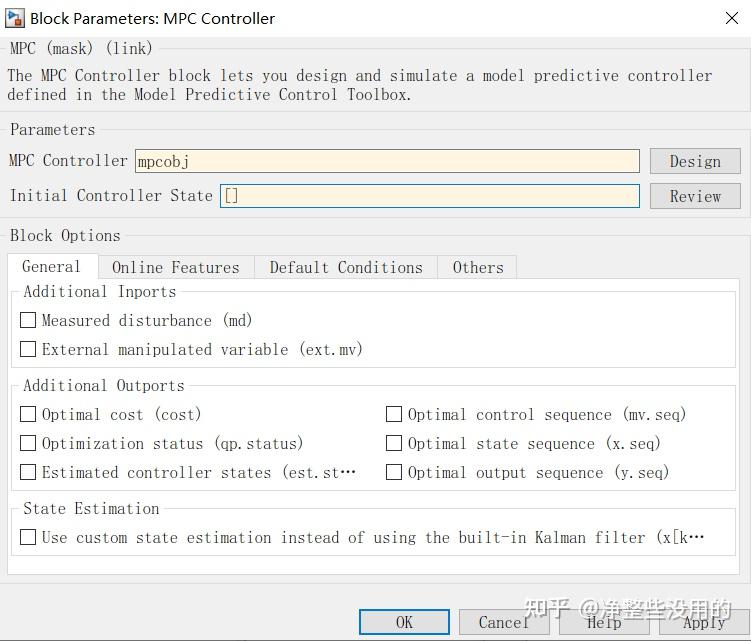Close the Block Parameters dialog

[731, 18]
